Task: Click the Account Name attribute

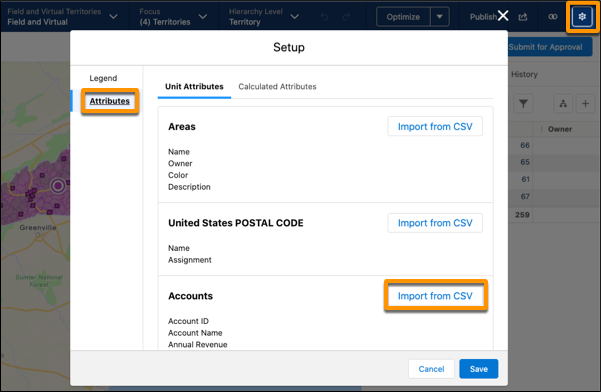Action: point(195,333)
